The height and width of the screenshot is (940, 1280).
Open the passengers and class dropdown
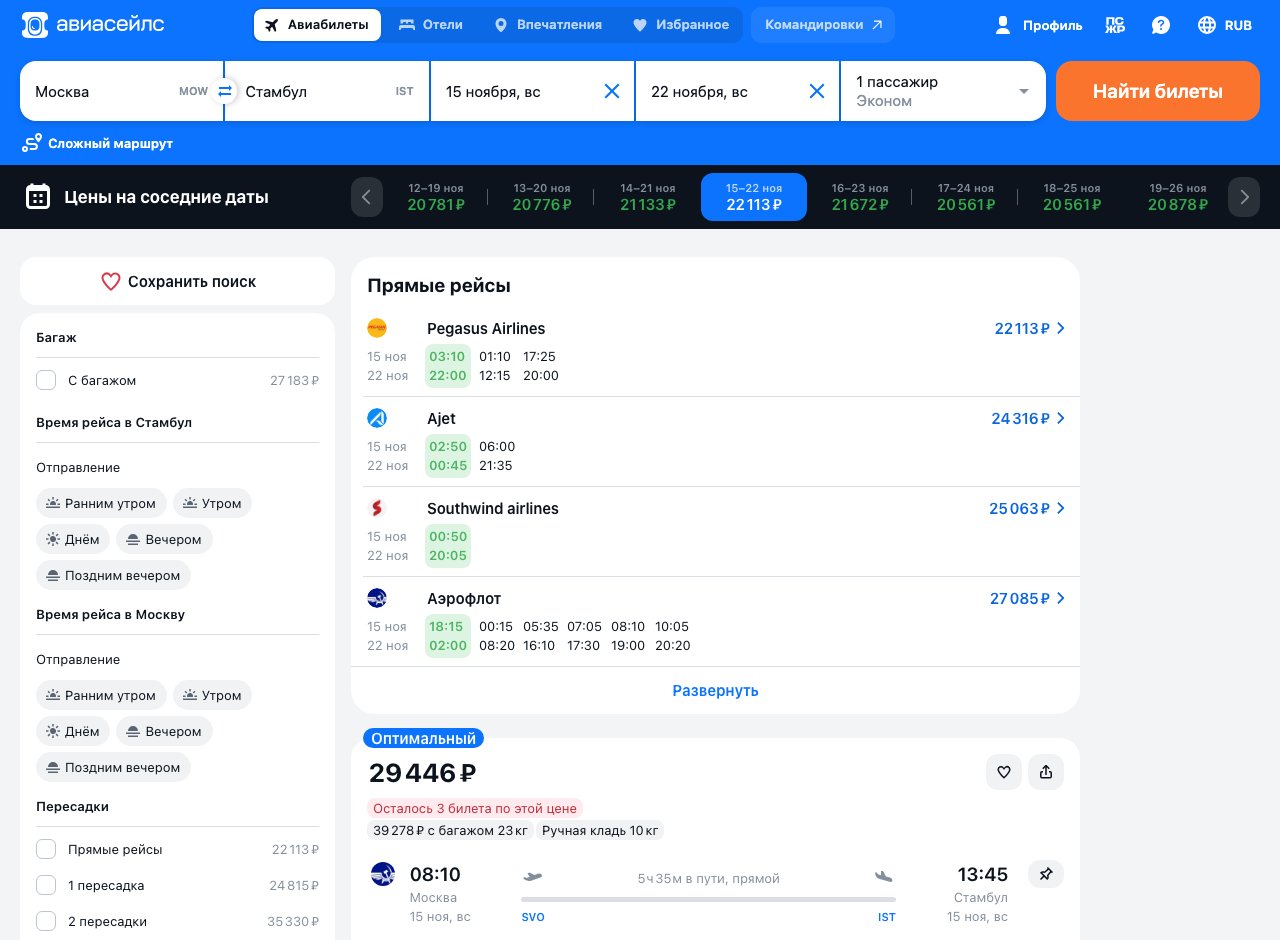pyautogui.click(x=943, y=91)
